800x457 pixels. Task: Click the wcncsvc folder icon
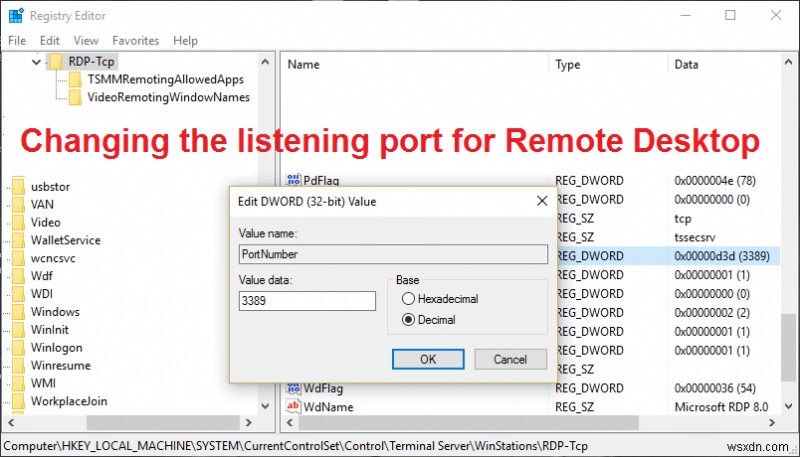[18, 258]
